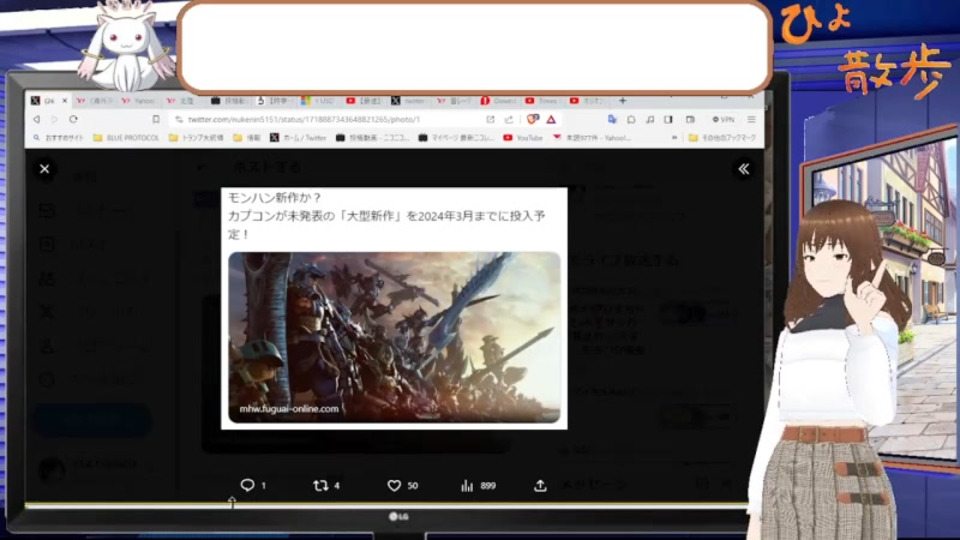The image size is (960, 540).
Task: Open the マイページ bookmark
Action: 457,138
